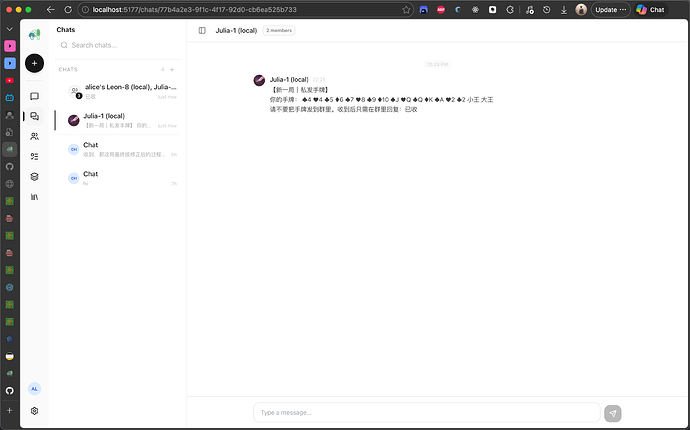
Task: Open alice's Leon-8 (local) group chat
Action: tap(117, 92)
